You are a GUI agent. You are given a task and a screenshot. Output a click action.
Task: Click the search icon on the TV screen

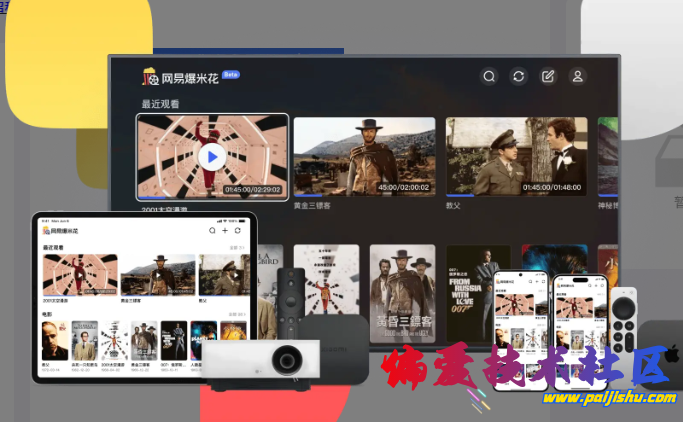coord(489,76)
